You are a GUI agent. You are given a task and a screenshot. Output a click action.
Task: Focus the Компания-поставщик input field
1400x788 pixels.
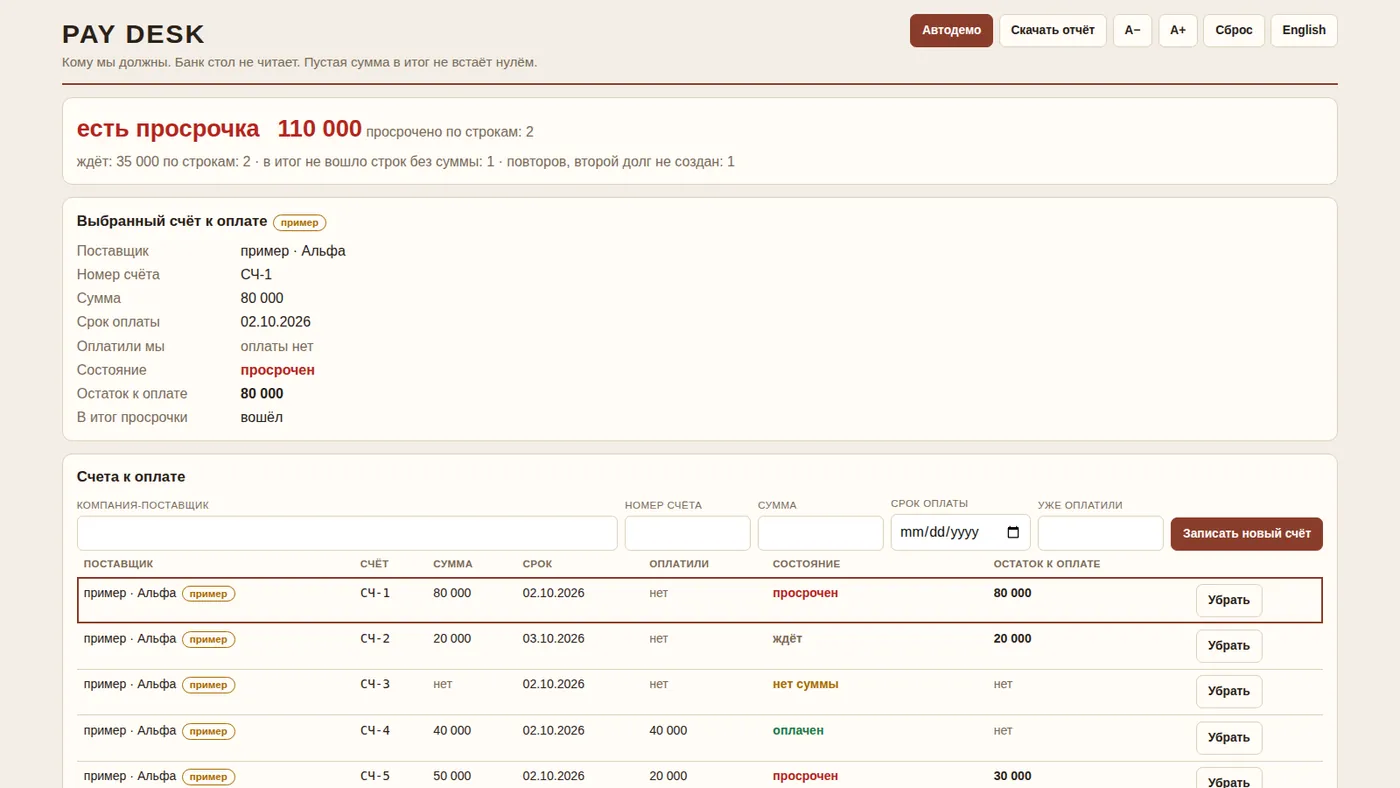(x=347, y=533)
